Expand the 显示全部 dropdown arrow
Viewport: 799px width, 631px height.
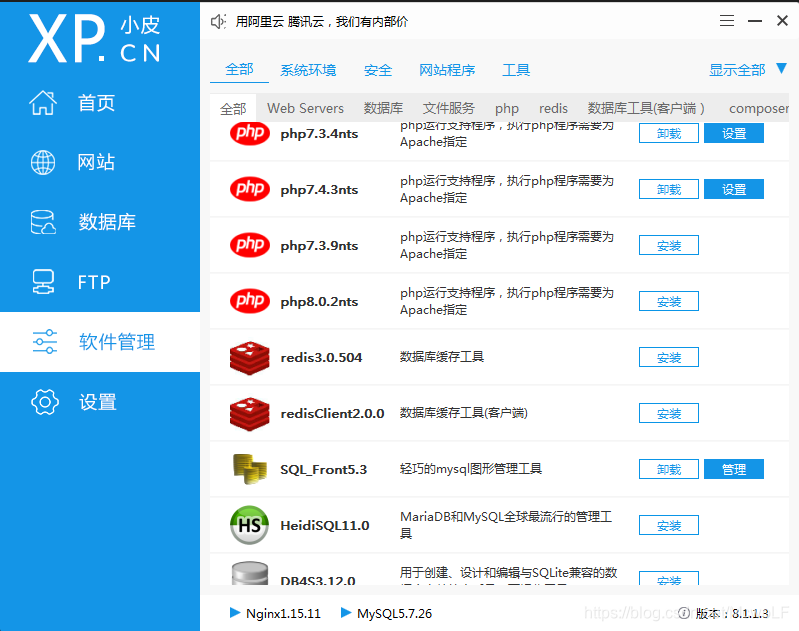tap(782, 68)
